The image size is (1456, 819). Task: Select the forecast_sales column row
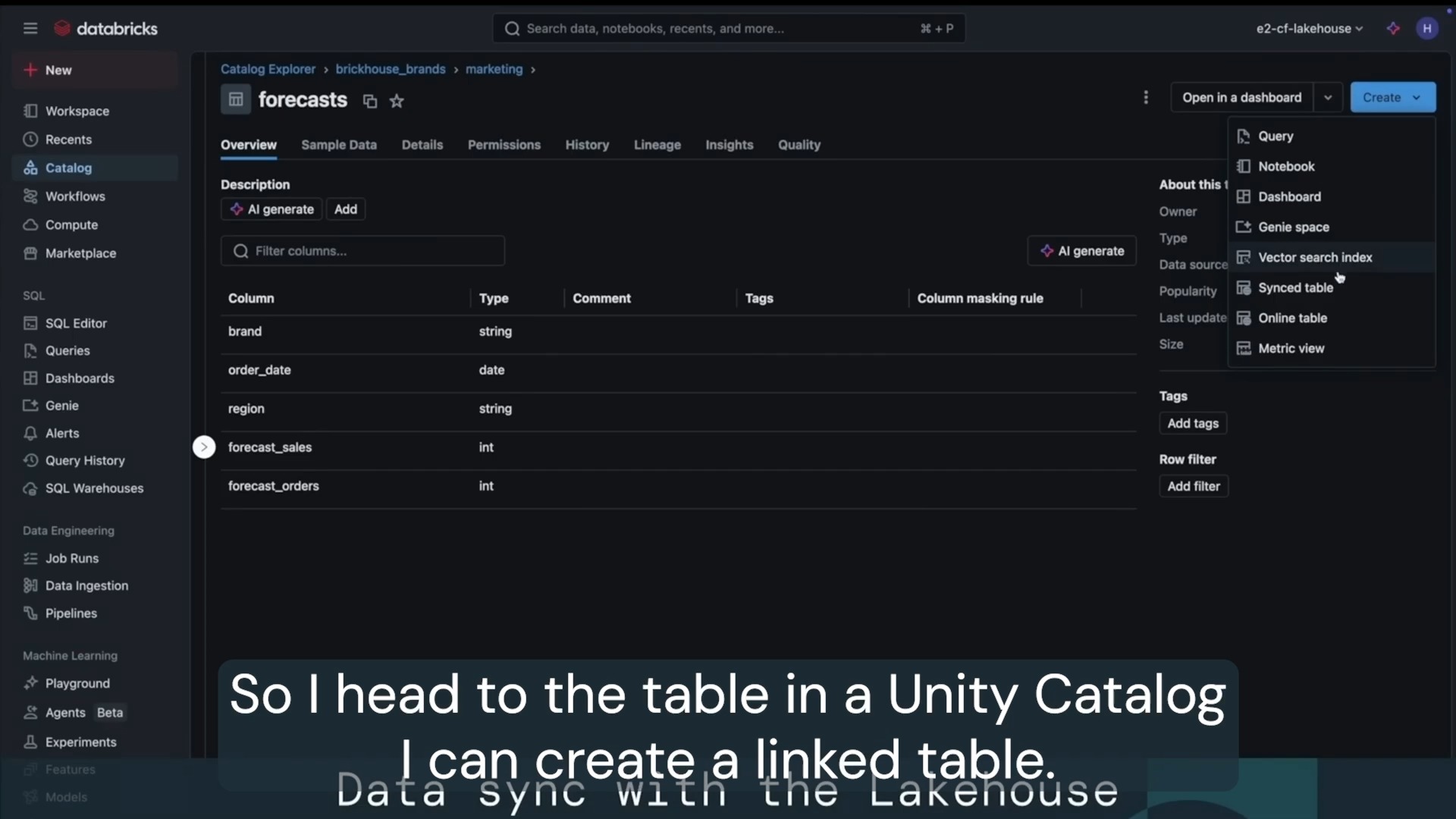click(x=678, y=447)
